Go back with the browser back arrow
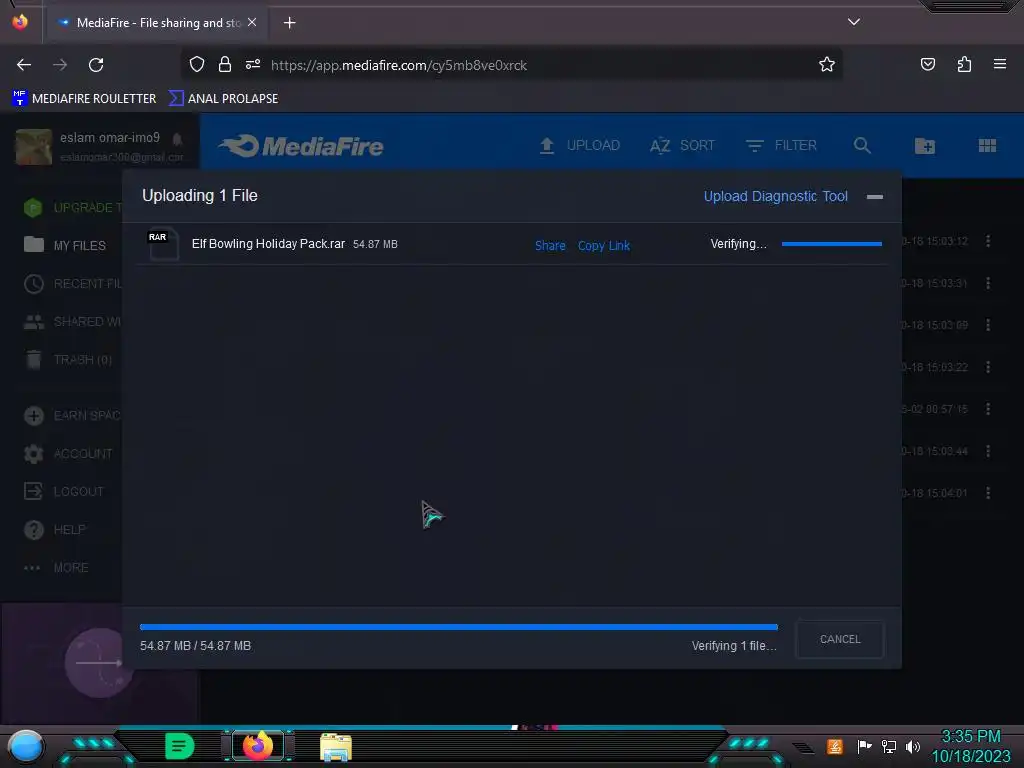This screenshot has width=1024, height=768. [24, 65]
